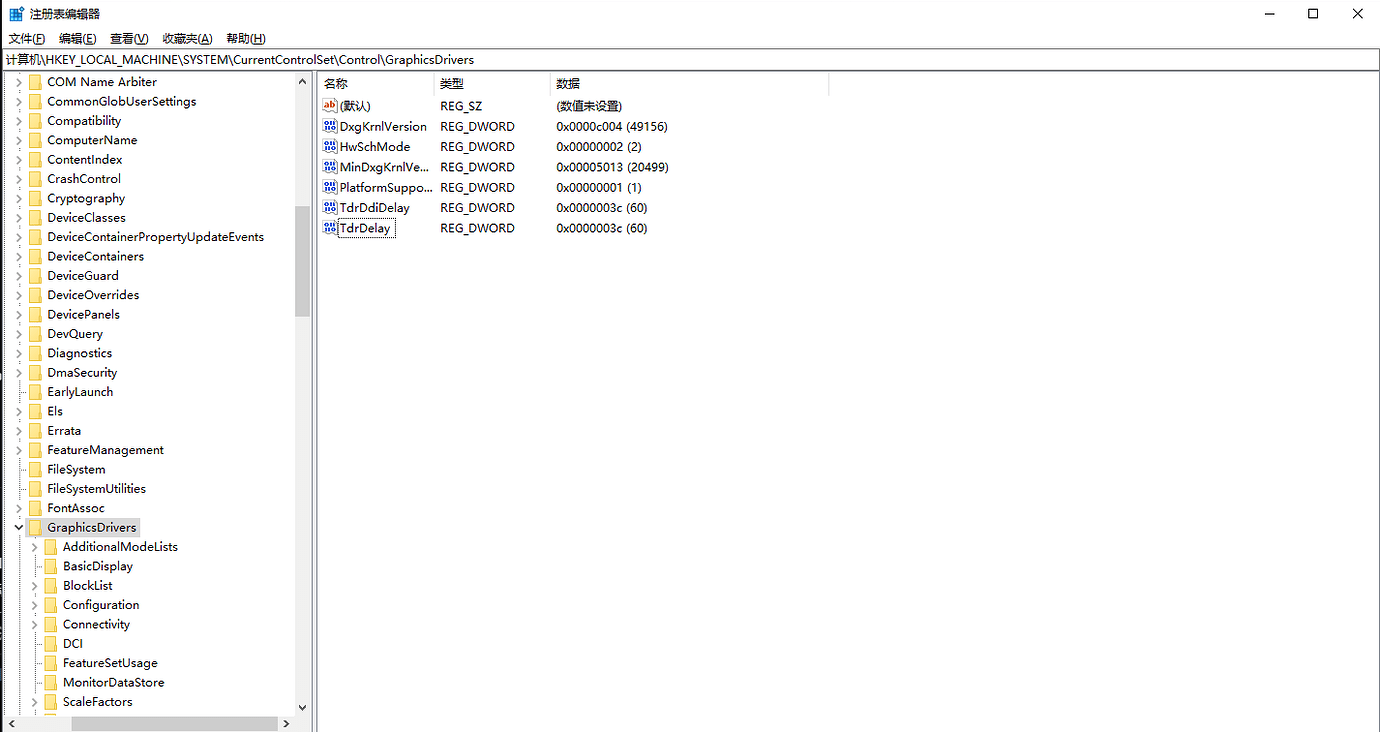Expand the DeviceClasses key arrow
The image size is (1380, 732).
point(19,218)
